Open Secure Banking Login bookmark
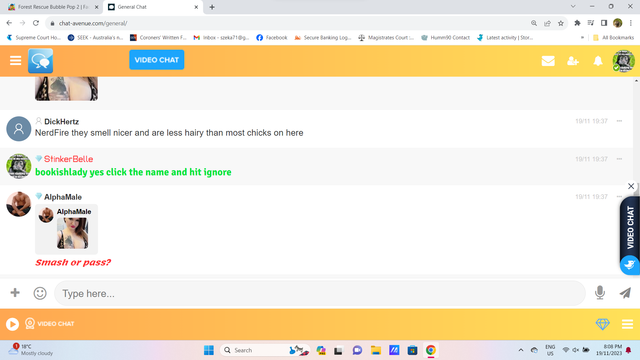640x360 pixels. 322,38
